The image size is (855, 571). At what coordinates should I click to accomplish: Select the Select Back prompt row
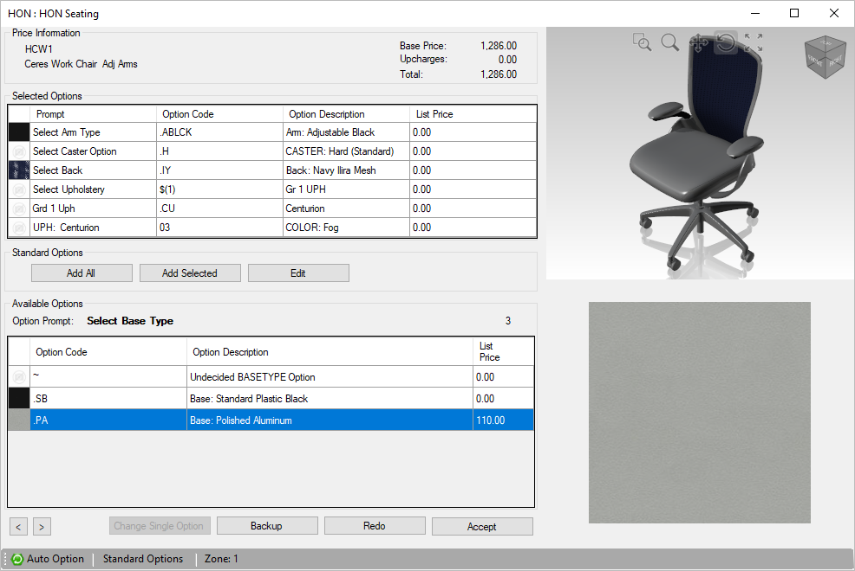pos(273,170)
